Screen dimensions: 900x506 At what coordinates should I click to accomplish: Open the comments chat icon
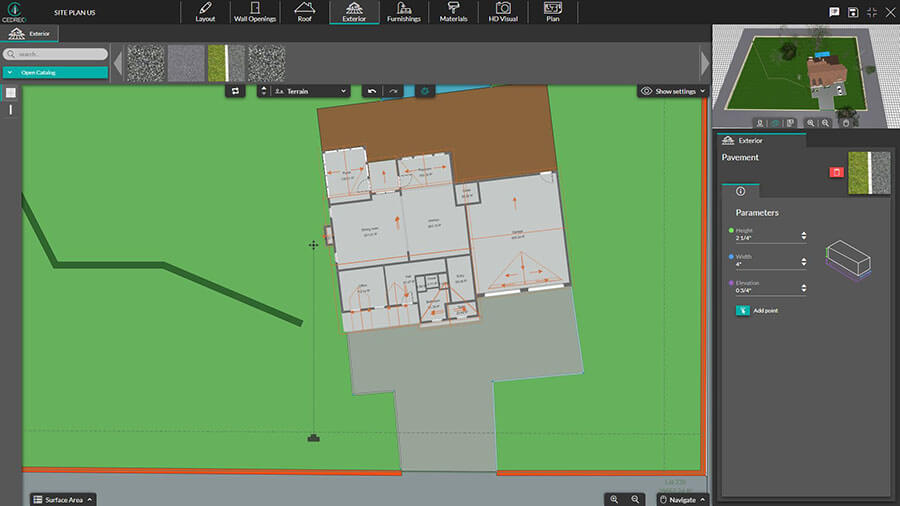tap(834, 12)
